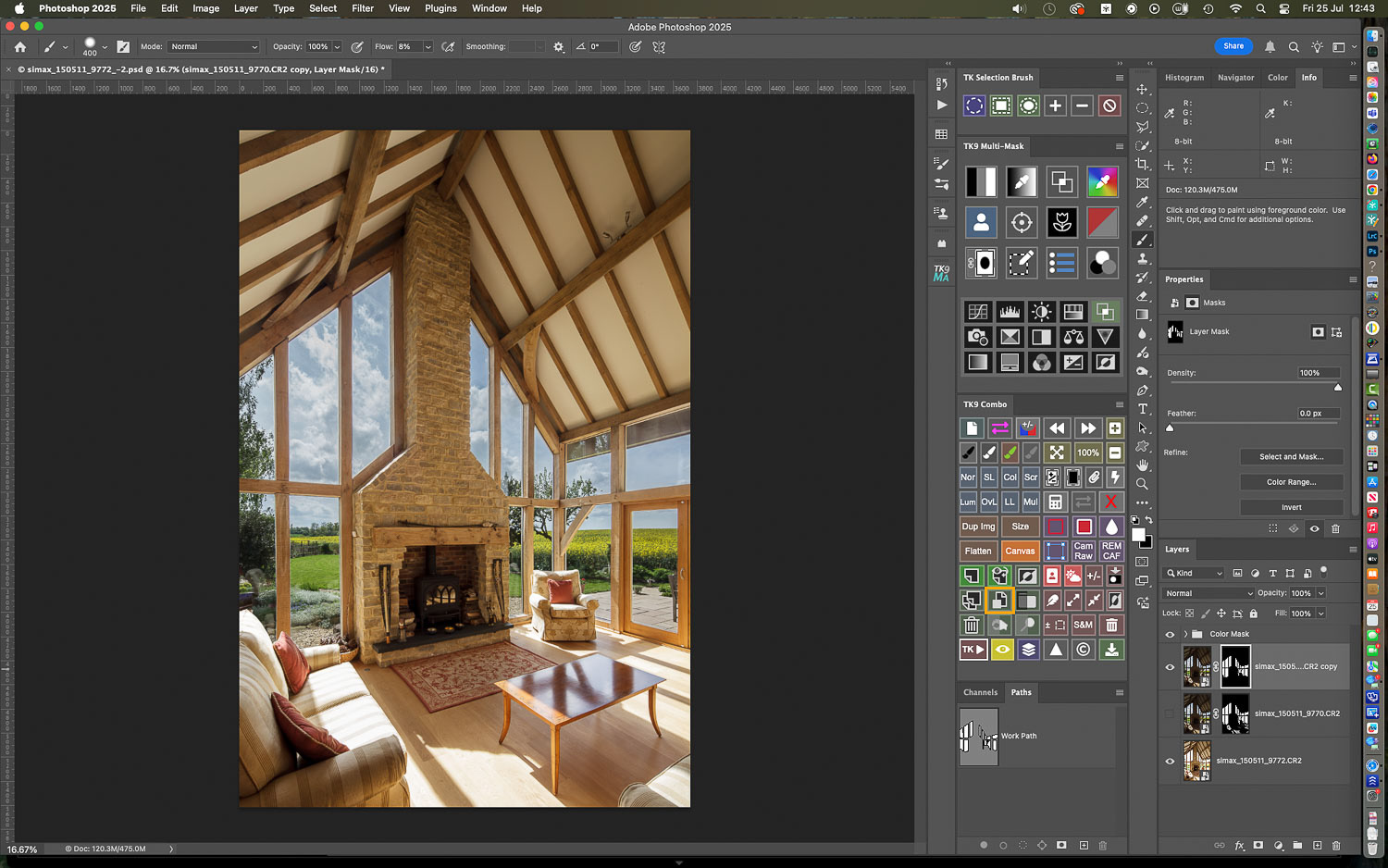Hide the simax_1505....CR2 copy layer
1388x868 pixels.
pyautogui.click(x=1170, y=667)
